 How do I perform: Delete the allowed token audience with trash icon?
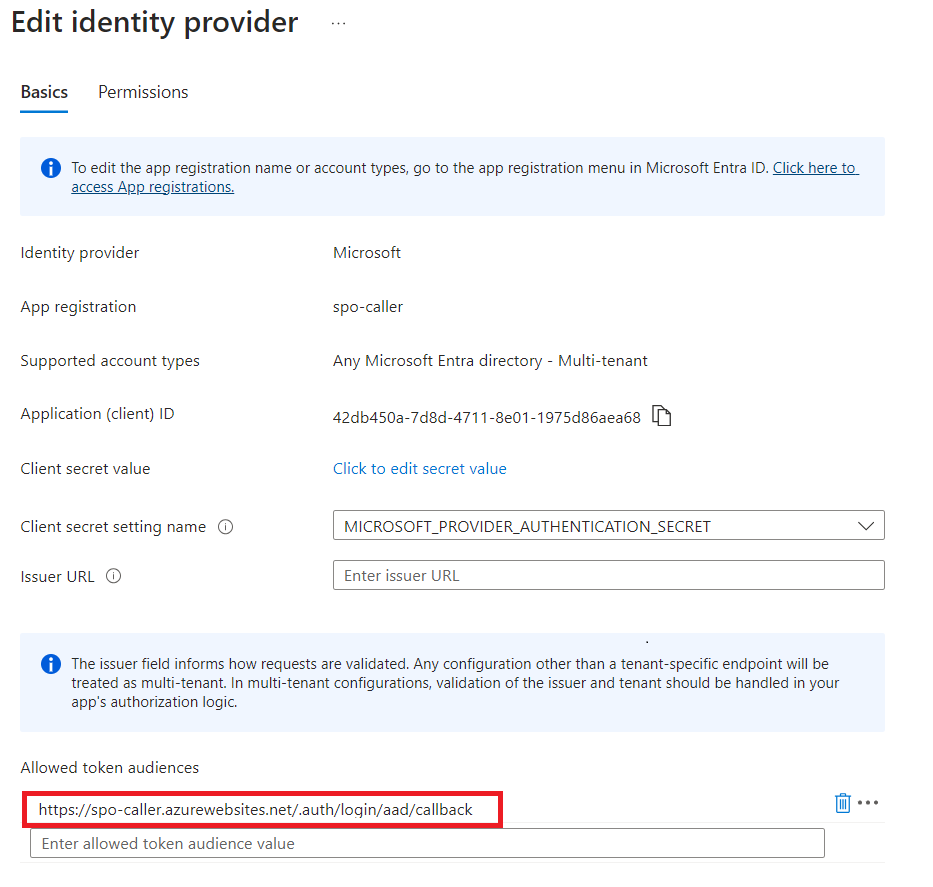tap(842, 803)
